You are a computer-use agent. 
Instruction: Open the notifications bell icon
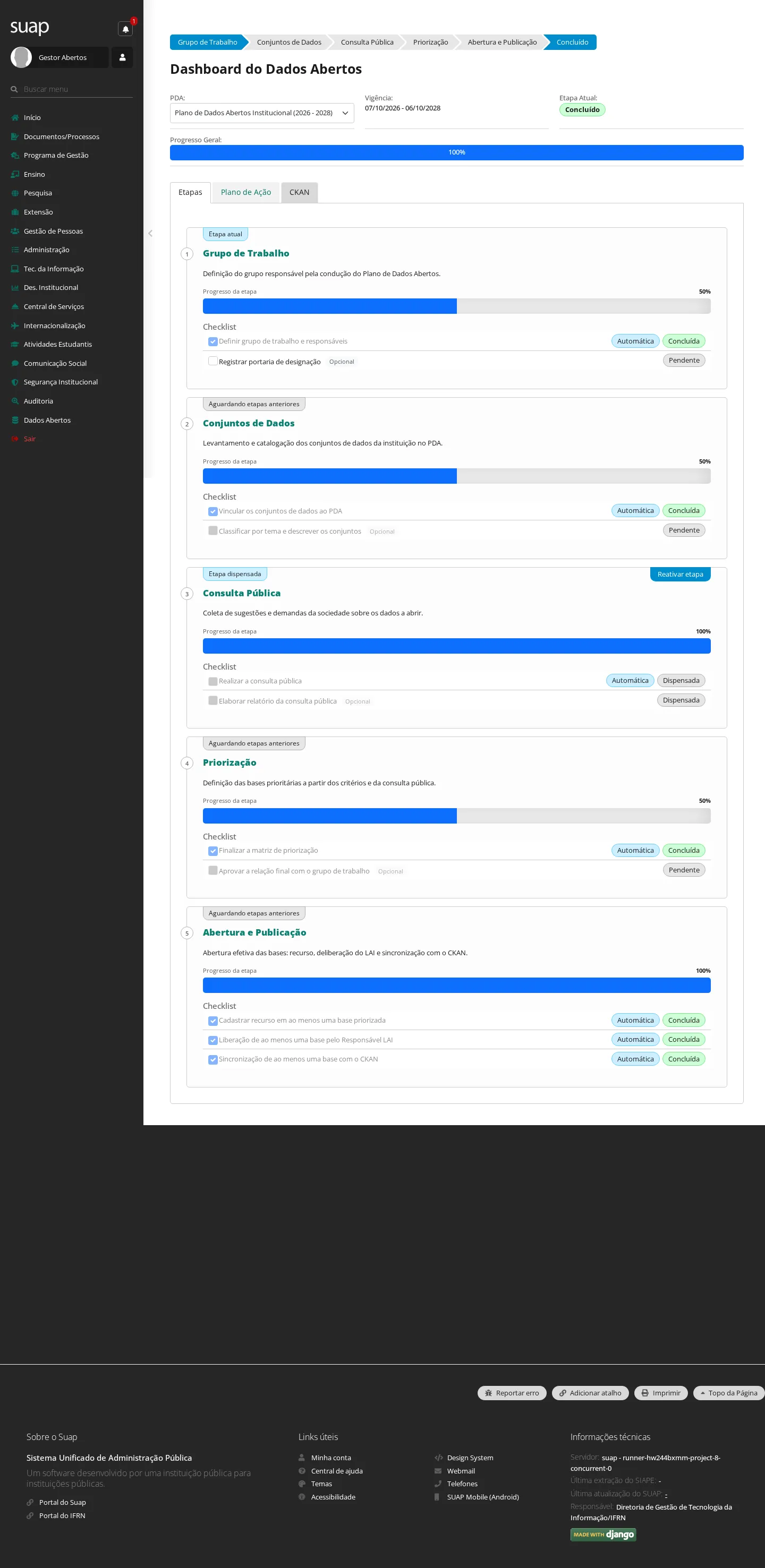125,29
